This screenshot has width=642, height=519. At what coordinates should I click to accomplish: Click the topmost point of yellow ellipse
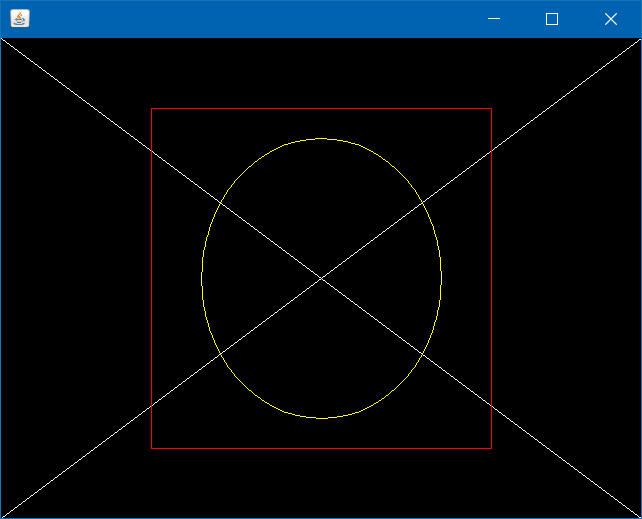(x=321, y=138)
